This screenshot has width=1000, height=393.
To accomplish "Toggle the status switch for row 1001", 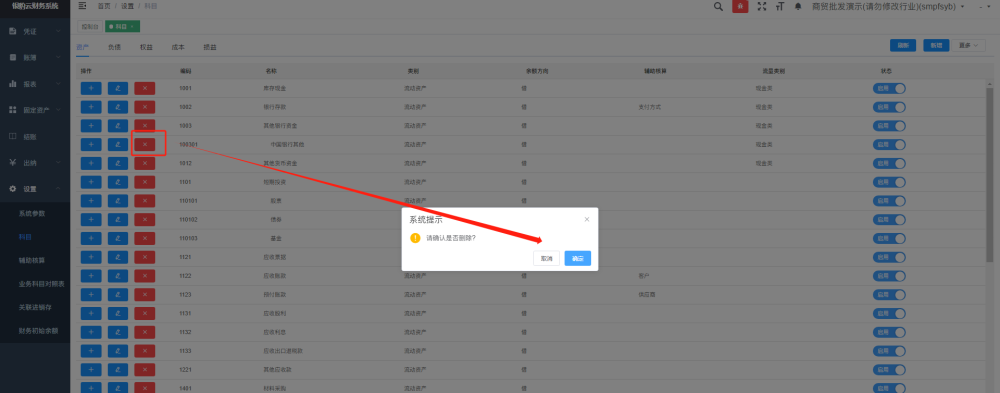I will pos(889,89).
